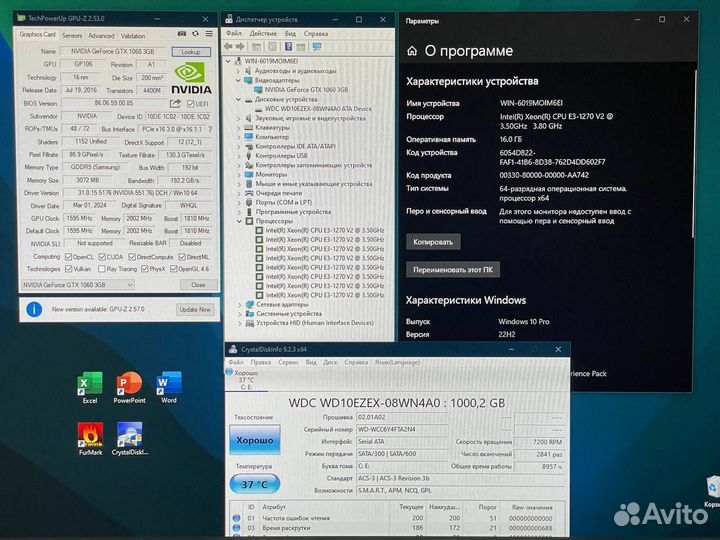Toggle the OpenCL checkbox
This screenshot has height=540, width=720.
(x=68, y=257)
